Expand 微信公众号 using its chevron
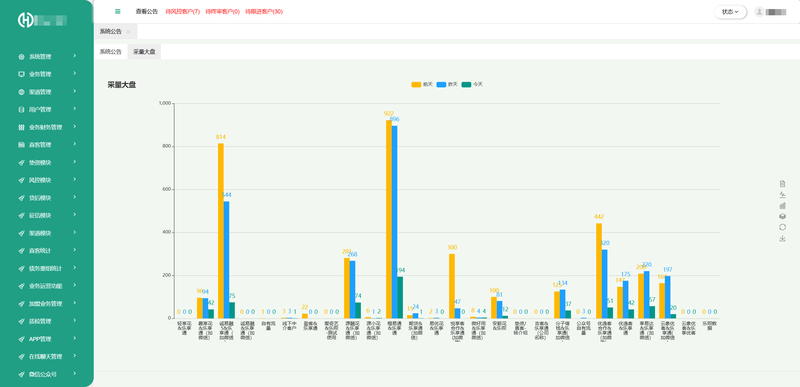Screen dimensions: 800x387 (74, 373)
